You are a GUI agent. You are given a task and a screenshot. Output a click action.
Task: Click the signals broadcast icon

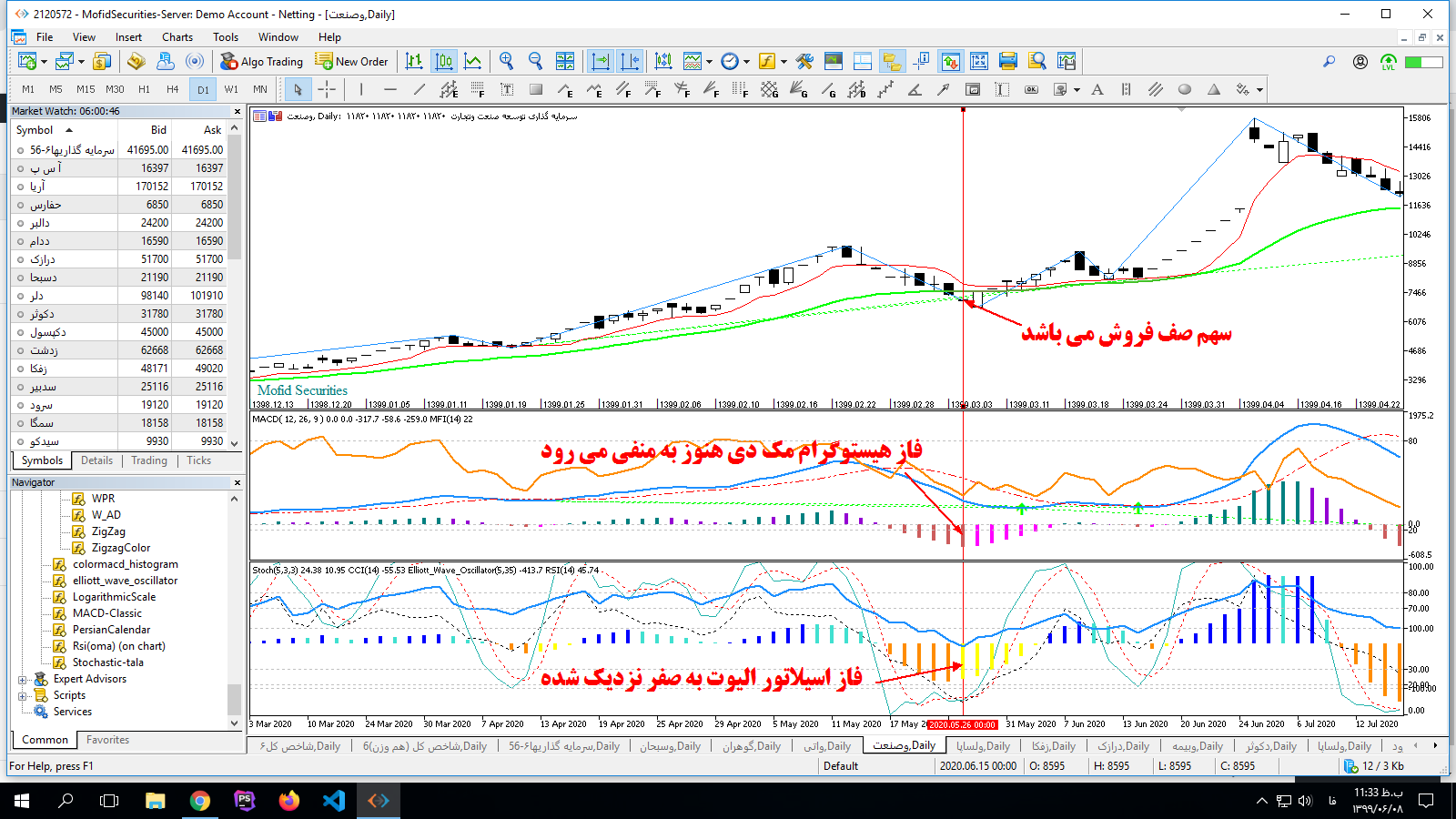click(x=195, y=62)
